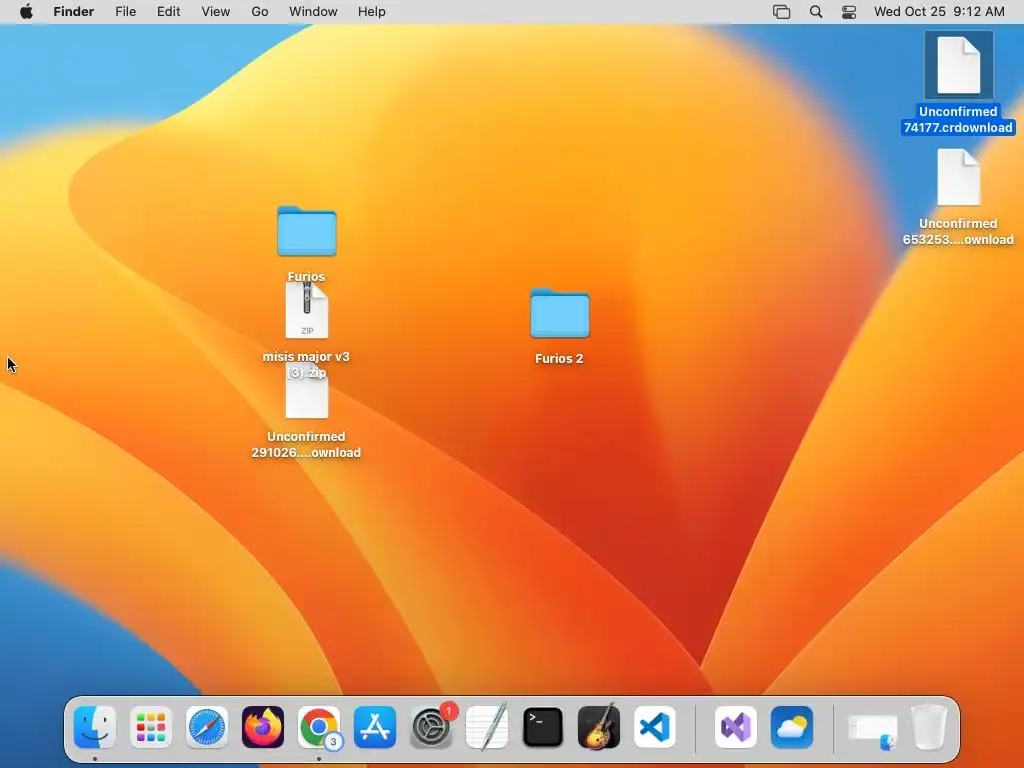Open Google Chrome in the Dock
This screenshot has height=768, width=1024.
coord(319,727)
